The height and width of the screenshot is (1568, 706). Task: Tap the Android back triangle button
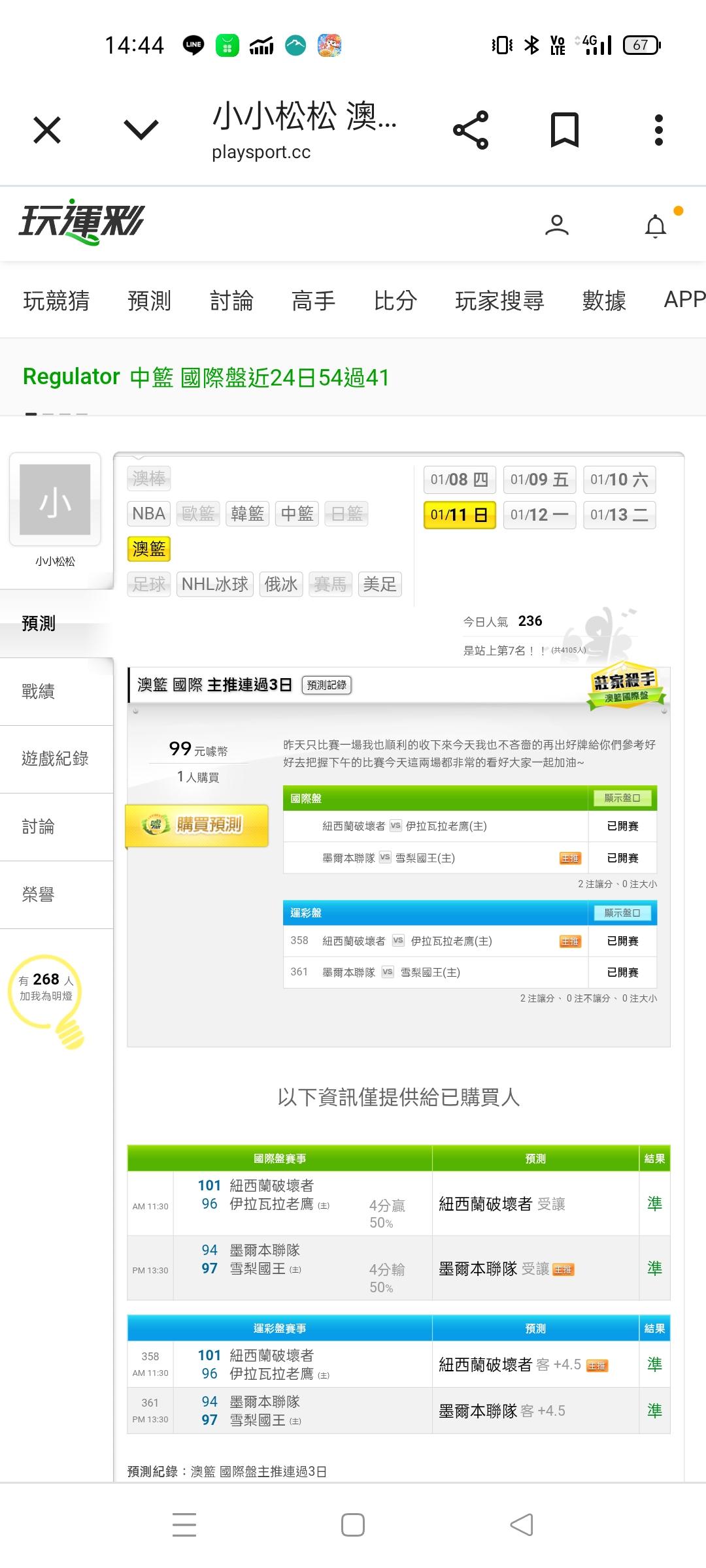522,1525
